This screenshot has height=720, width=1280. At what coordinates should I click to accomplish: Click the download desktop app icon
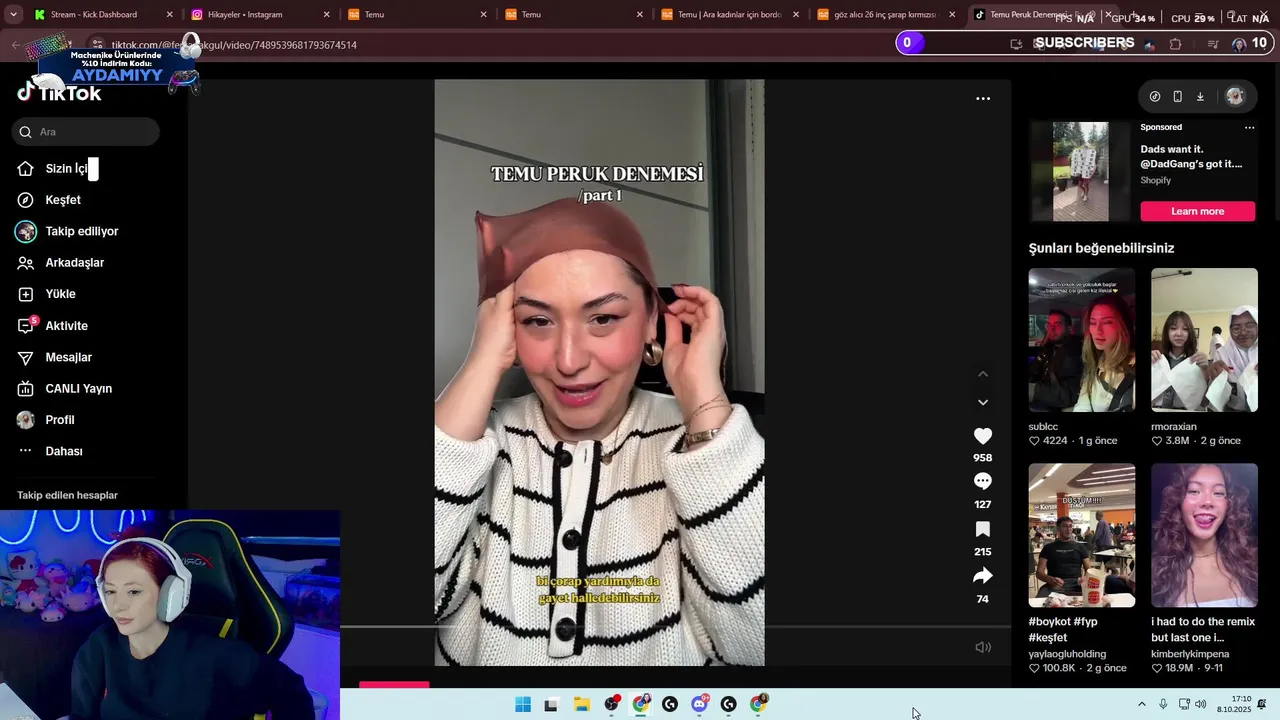click(x=1200, y=96)
